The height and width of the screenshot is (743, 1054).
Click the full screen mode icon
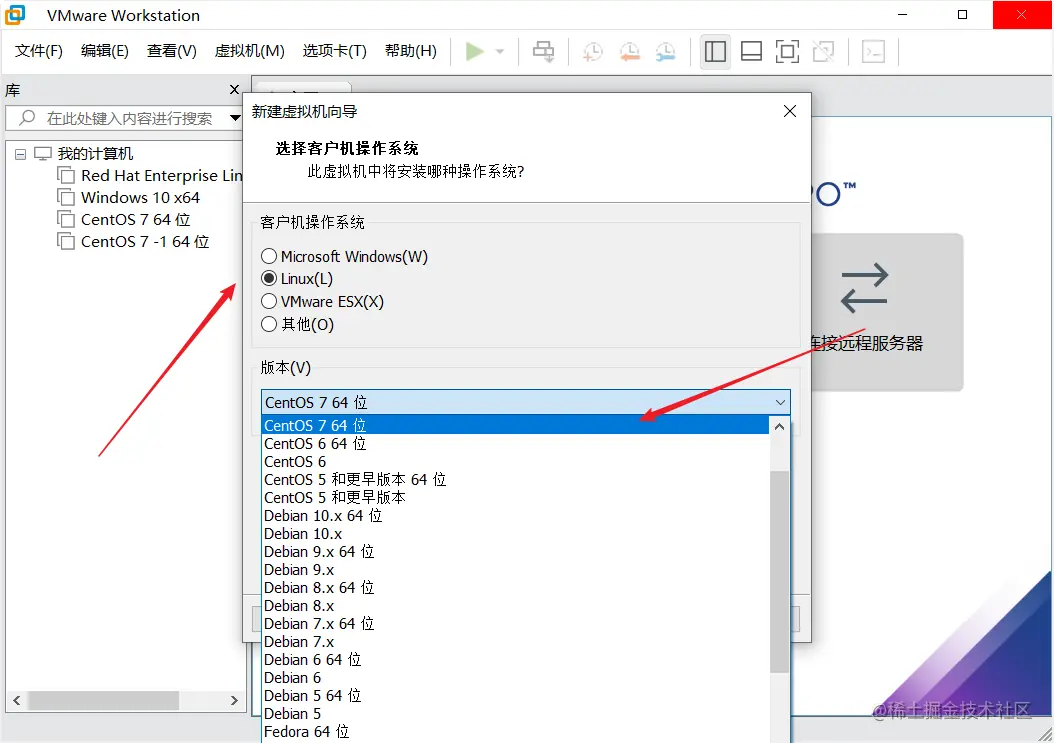(x=787, y=52)
